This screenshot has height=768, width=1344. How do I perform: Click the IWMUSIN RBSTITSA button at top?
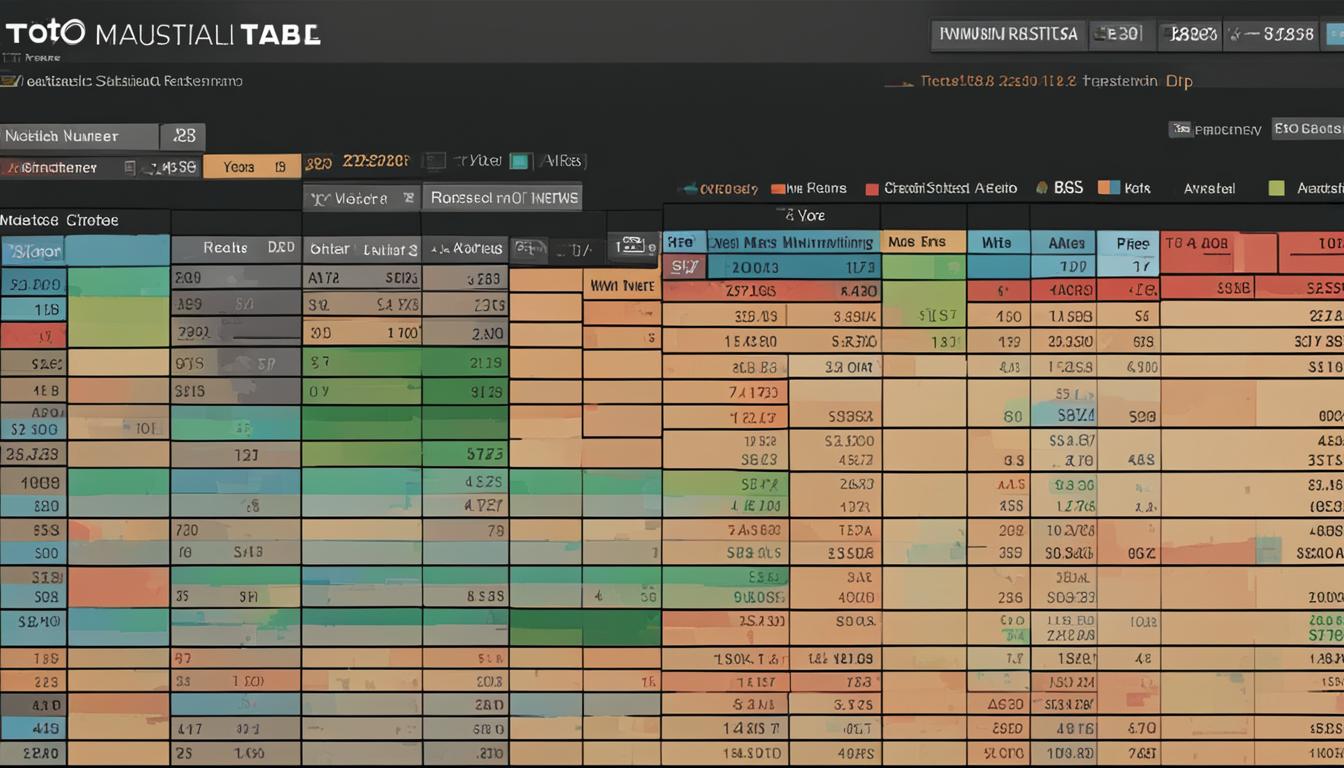(1008, 34)
